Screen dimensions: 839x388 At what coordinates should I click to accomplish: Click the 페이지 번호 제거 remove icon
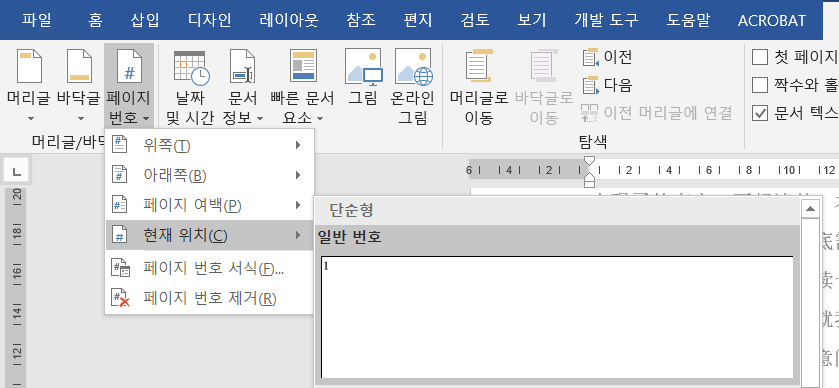tap(120, 298)
